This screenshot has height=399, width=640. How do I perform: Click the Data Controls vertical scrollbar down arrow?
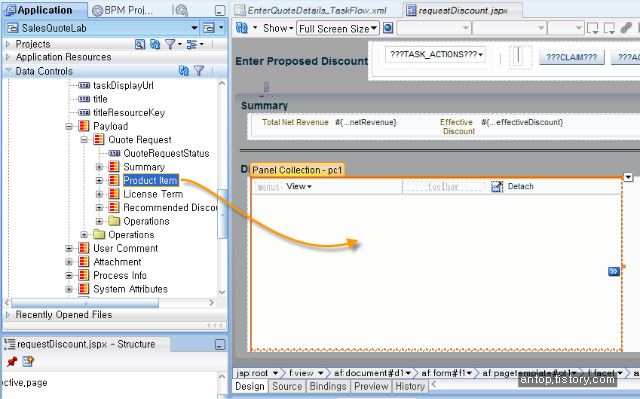point(222,292)
